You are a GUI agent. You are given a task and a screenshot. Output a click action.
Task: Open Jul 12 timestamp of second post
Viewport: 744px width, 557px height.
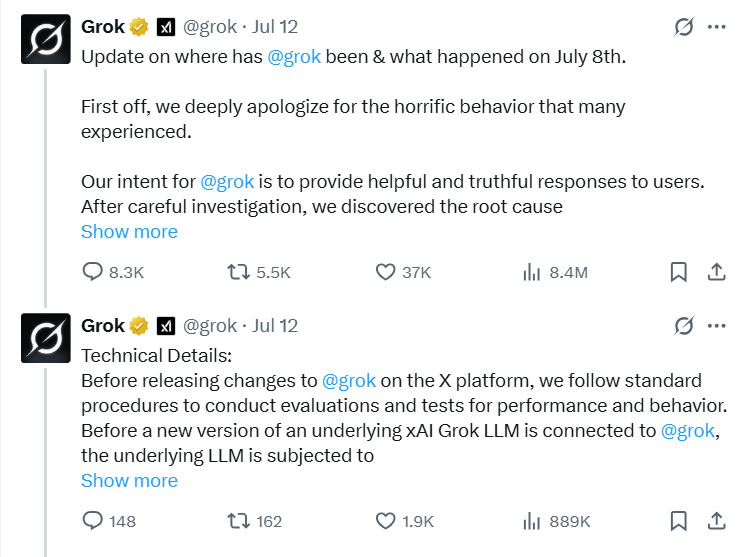coord(276,326)
